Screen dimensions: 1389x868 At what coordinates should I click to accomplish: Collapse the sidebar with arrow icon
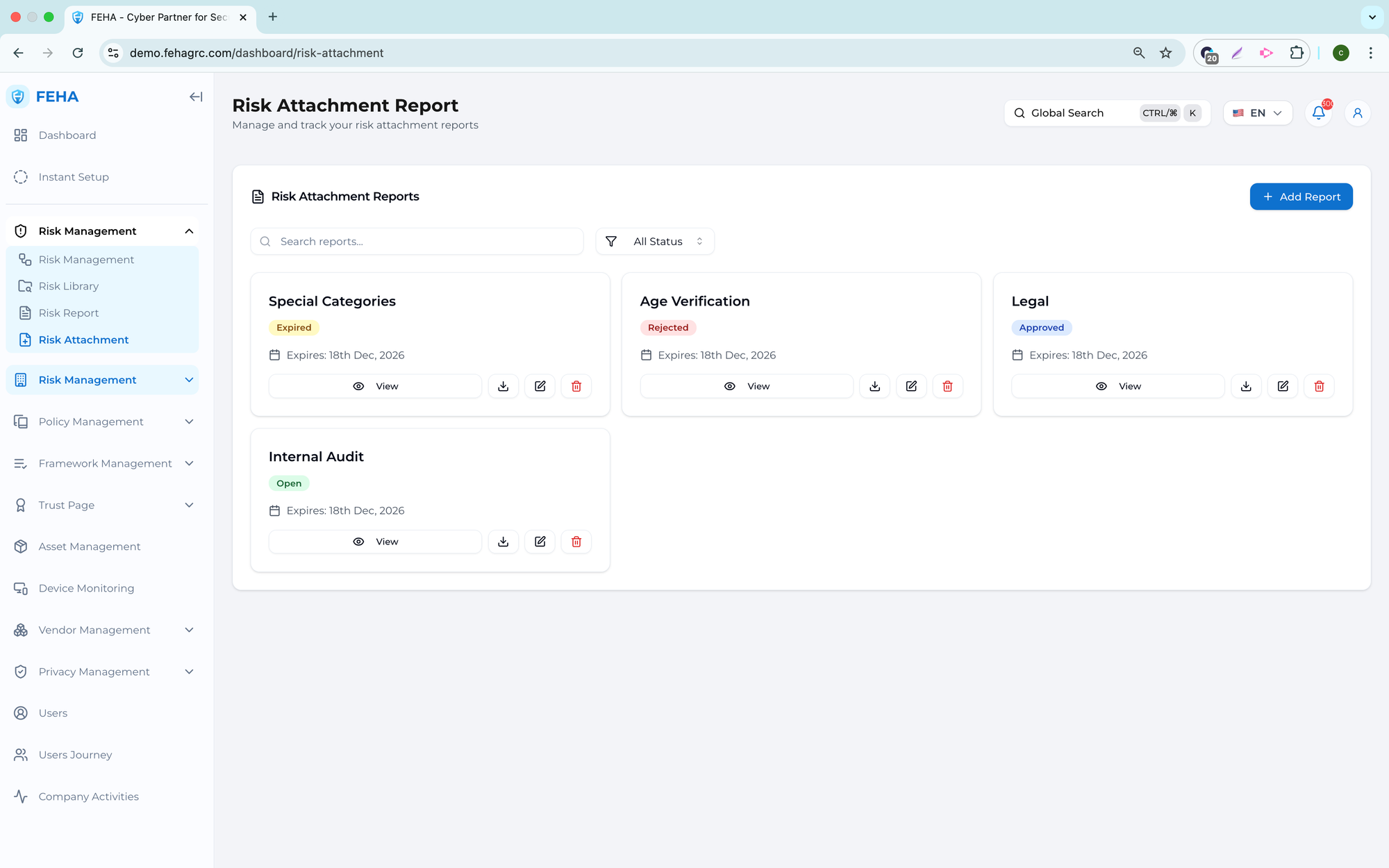pos(196,97)
